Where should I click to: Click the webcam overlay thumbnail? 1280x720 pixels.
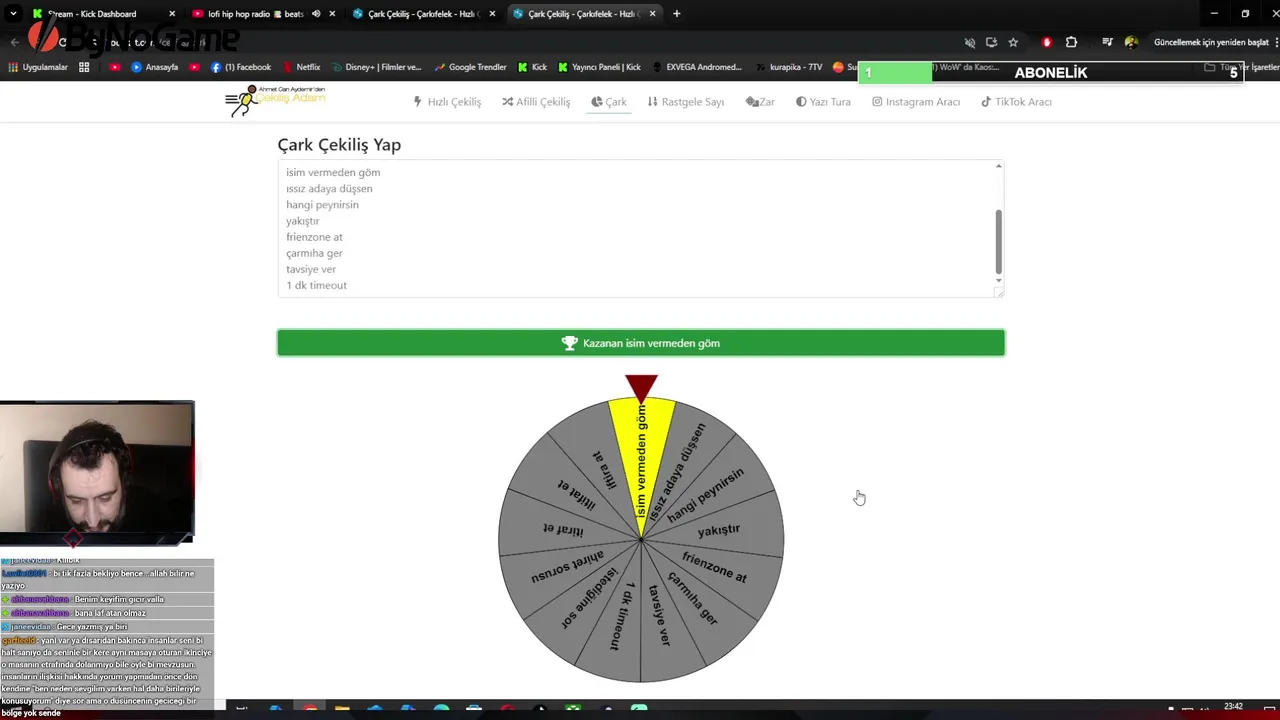click(97, 472)
